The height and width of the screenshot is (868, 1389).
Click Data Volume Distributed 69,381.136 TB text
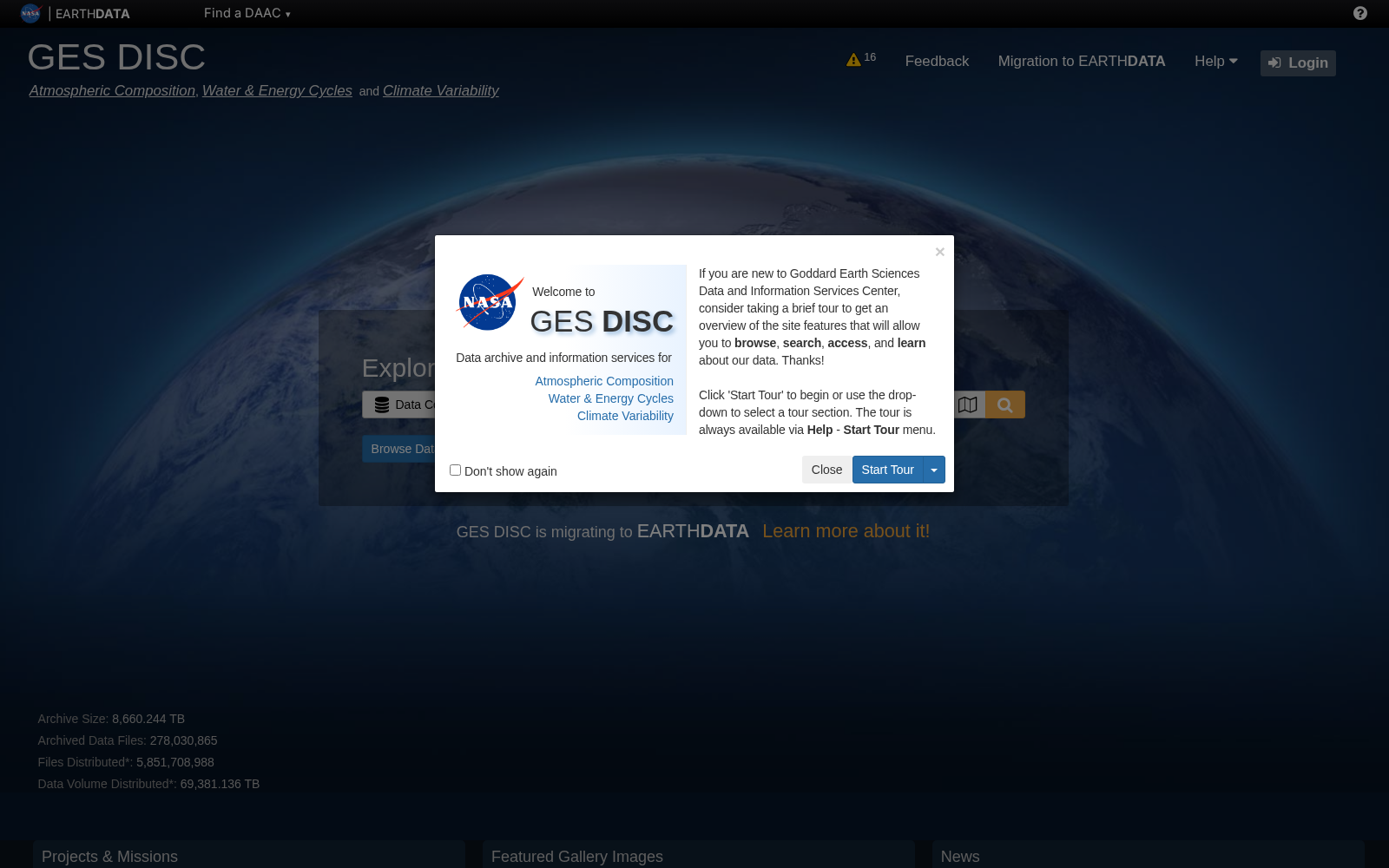148,784
